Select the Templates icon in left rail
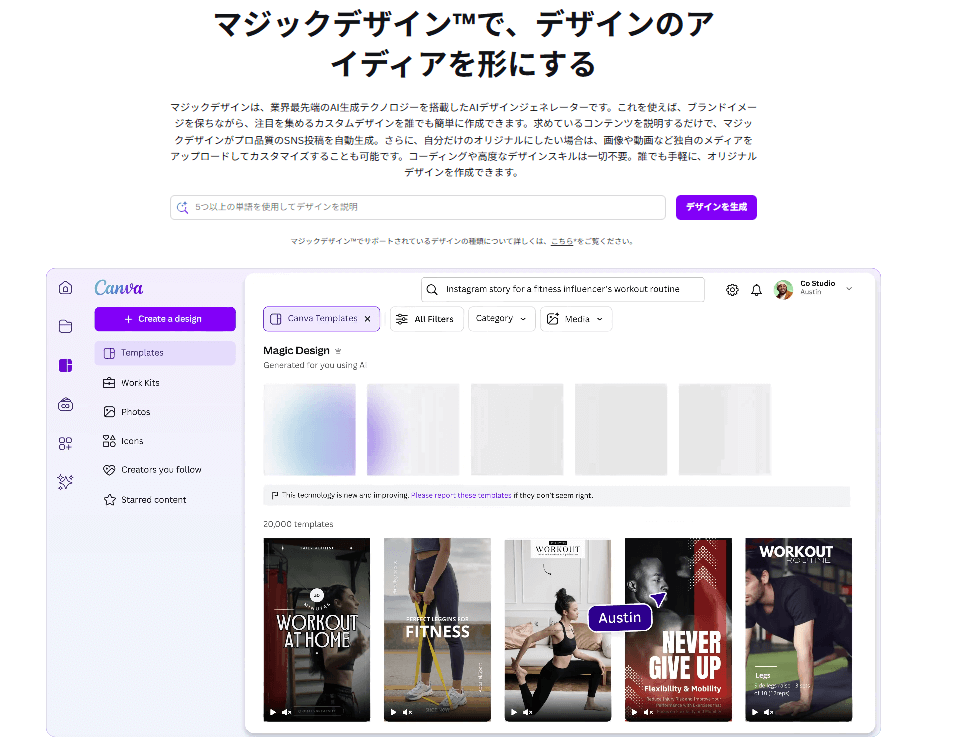The height and width of the screenshot is (745, 958). 65,365
